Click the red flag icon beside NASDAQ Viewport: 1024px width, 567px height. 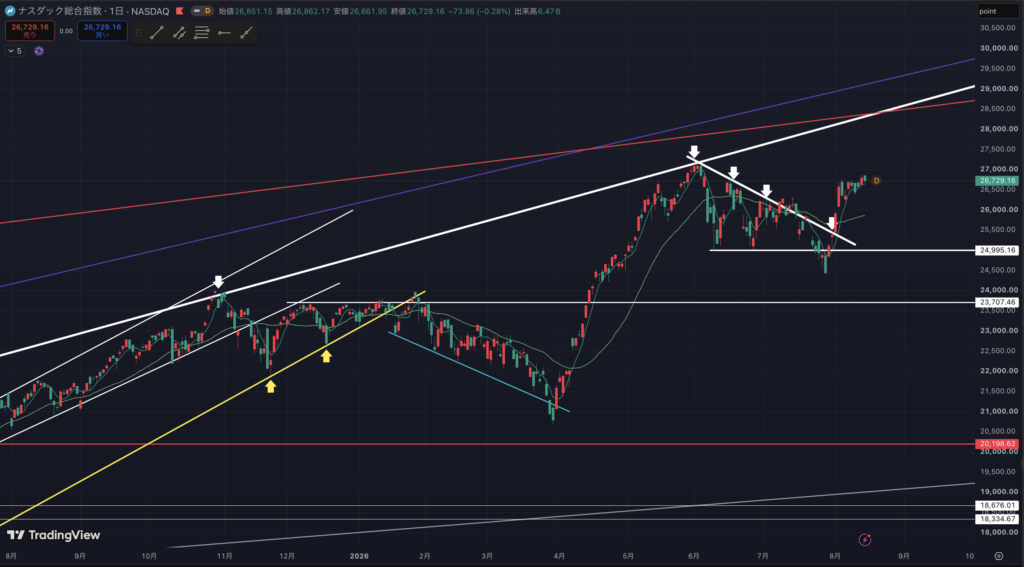[180, 11]
